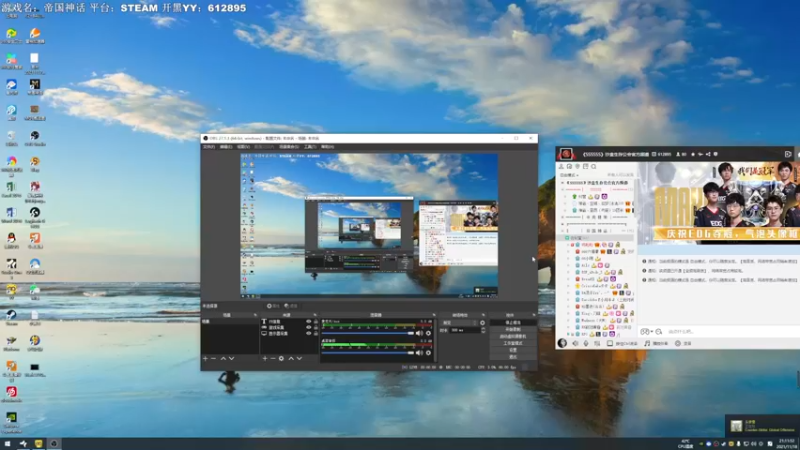This screenshot has height=450, width=800.
Task: Open the transition type dropdown in OBS
Action: 460,323
